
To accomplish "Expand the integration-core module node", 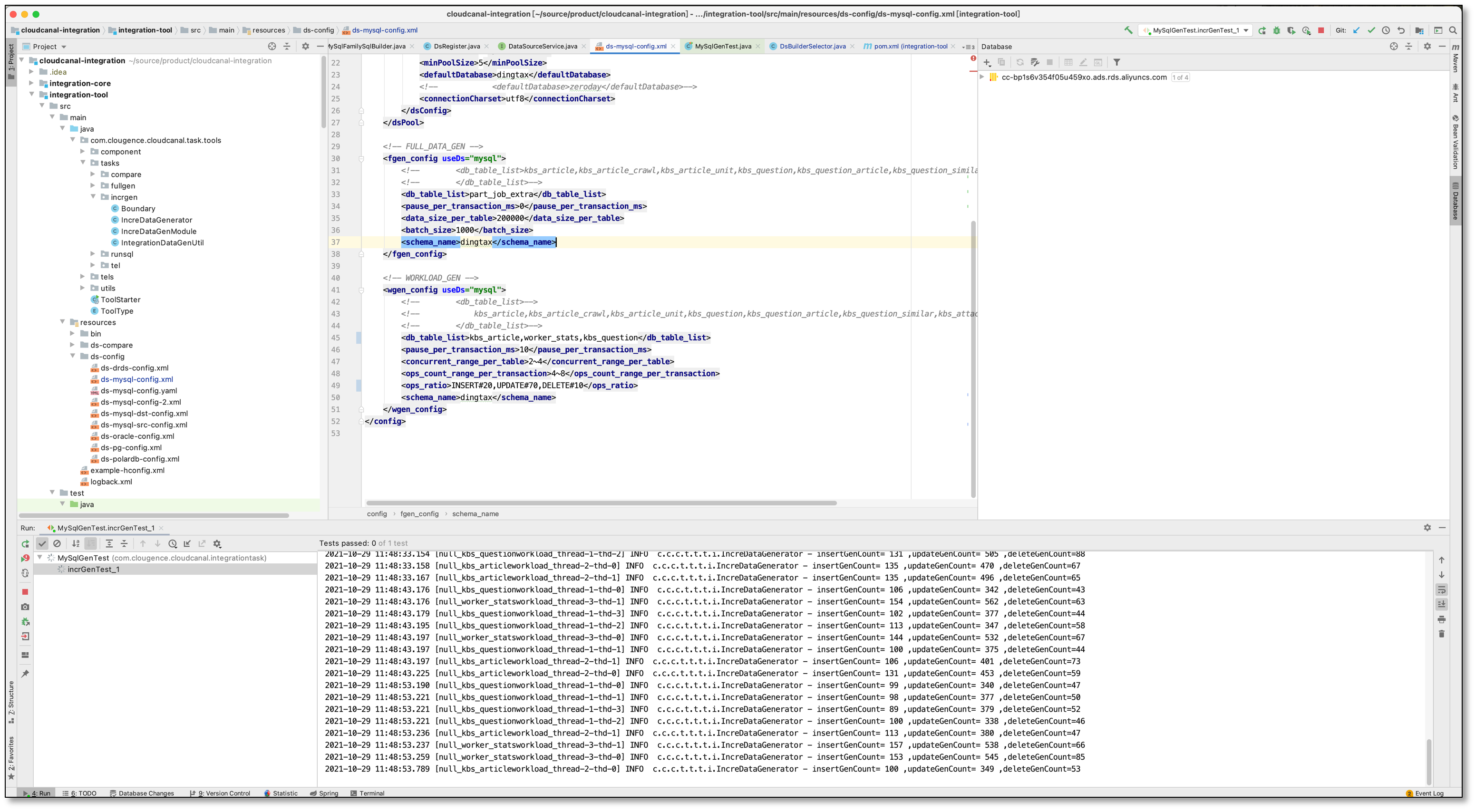I will (x=31, y=83).
